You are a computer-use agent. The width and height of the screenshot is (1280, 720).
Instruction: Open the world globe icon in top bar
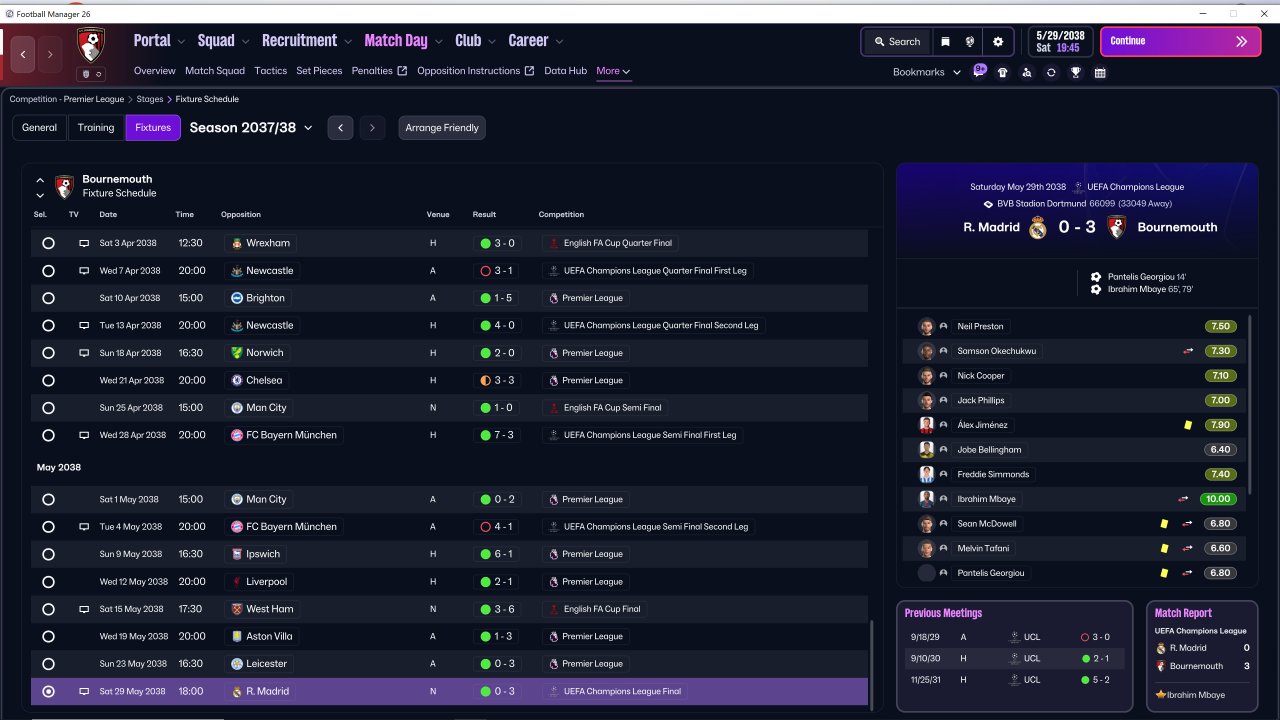(969, 42)
